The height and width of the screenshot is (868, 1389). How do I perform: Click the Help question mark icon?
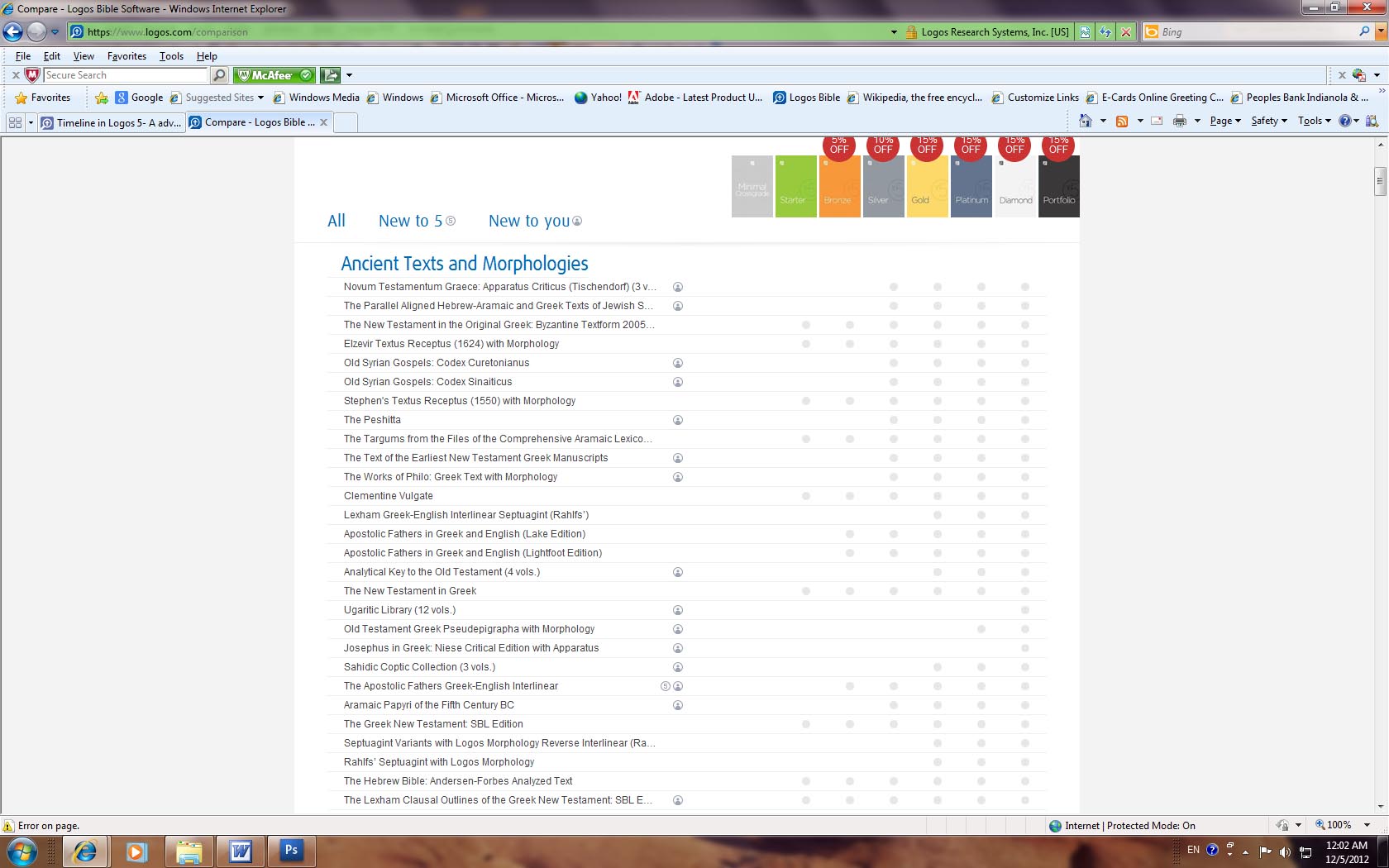(x=1345, y=121)
